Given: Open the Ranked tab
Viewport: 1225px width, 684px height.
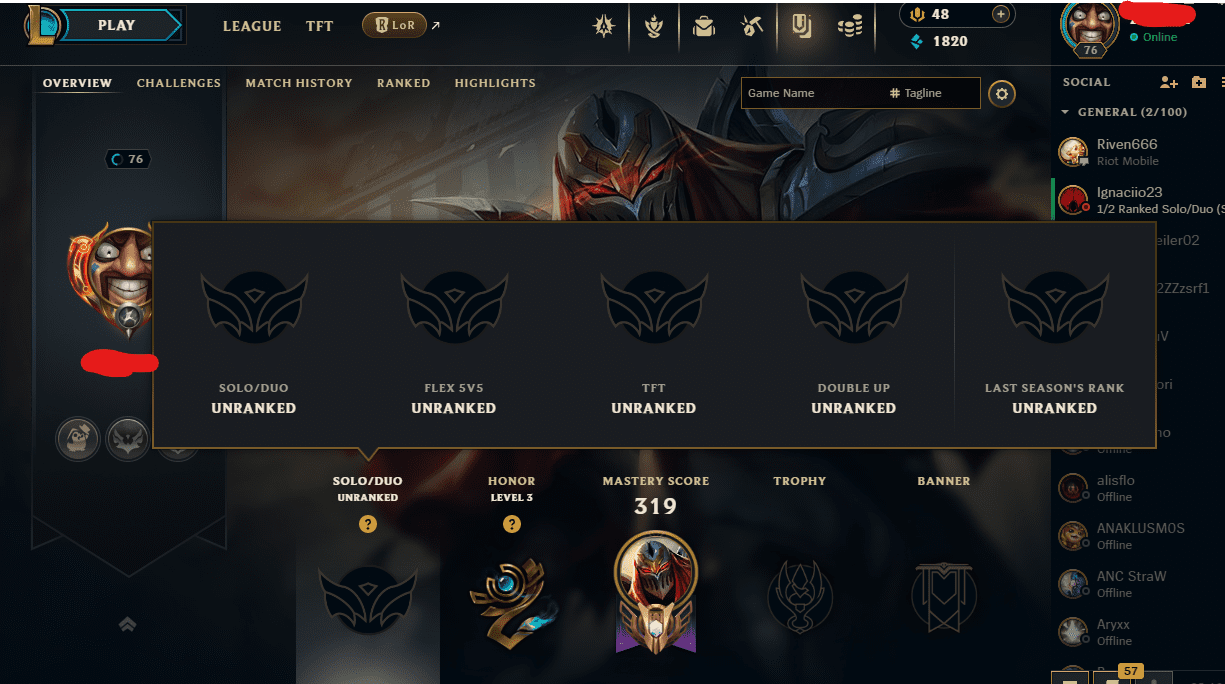Looking at the screenshot, I should click(x=404, y=83).
